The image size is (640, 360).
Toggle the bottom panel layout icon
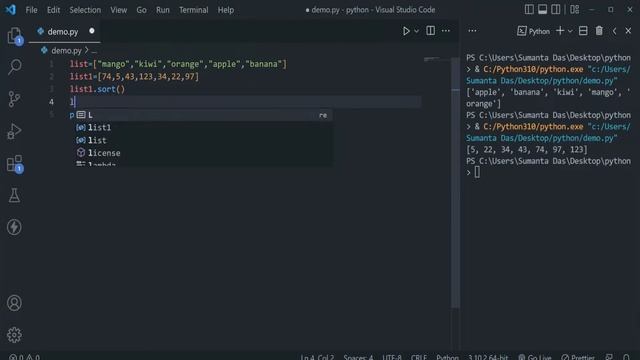(542, 9)
